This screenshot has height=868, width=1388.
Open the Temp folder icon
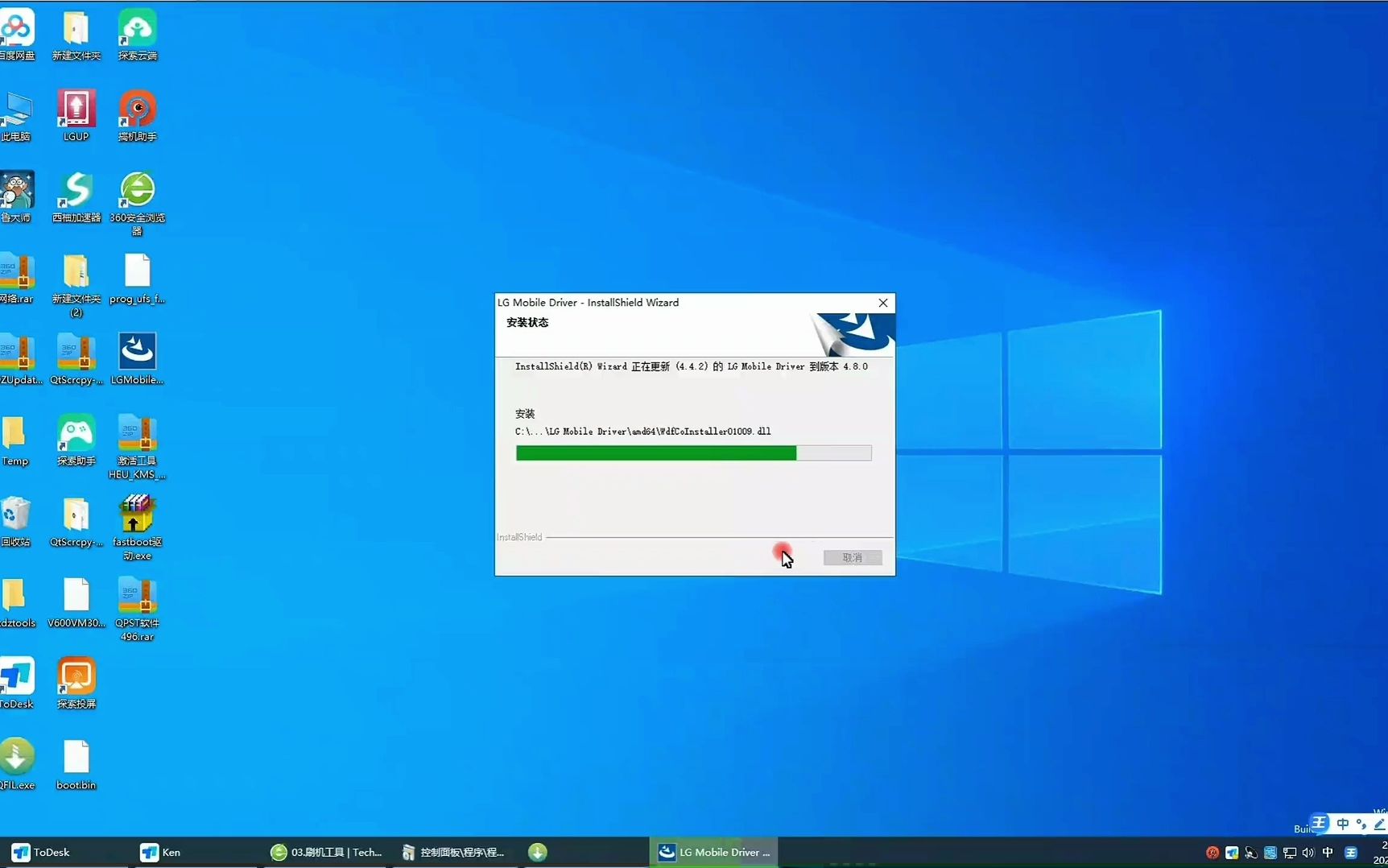pos(14,440)
